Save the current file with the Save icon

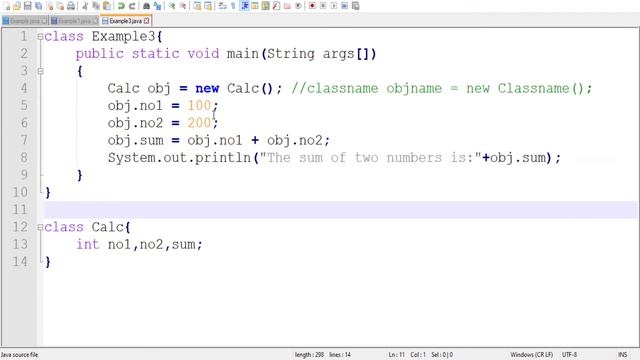point(28,6)
